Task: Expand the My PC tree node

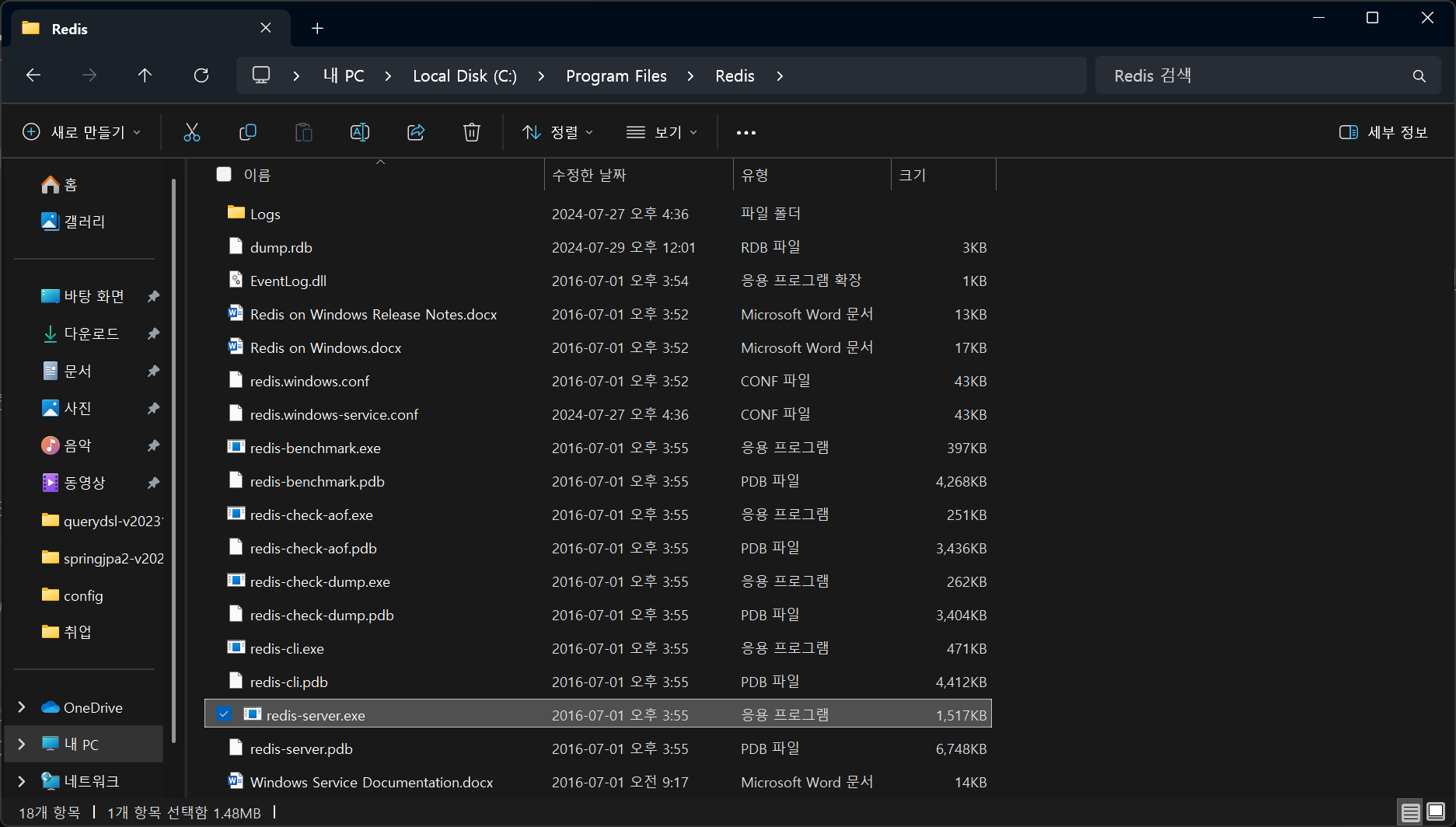Action: click(x=22, y=744)
